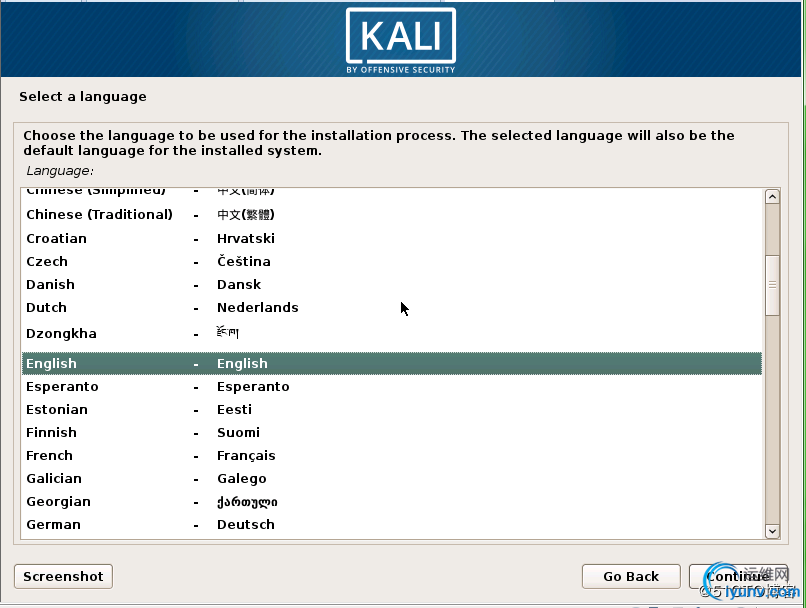Choose the Dzongkha language row
Image resolution: width=806 pixels, height=608 pixels.
pyautogui.click(x=61, y=334)
